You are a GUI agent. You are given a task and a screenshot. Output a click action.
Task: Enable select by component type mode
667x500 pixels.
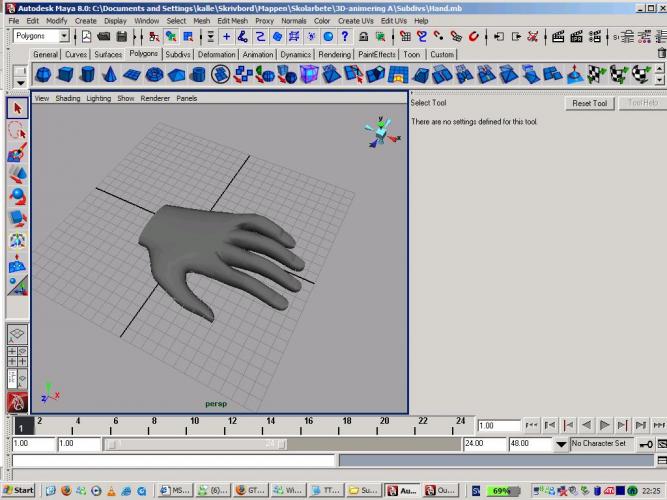tap(188, 37)
